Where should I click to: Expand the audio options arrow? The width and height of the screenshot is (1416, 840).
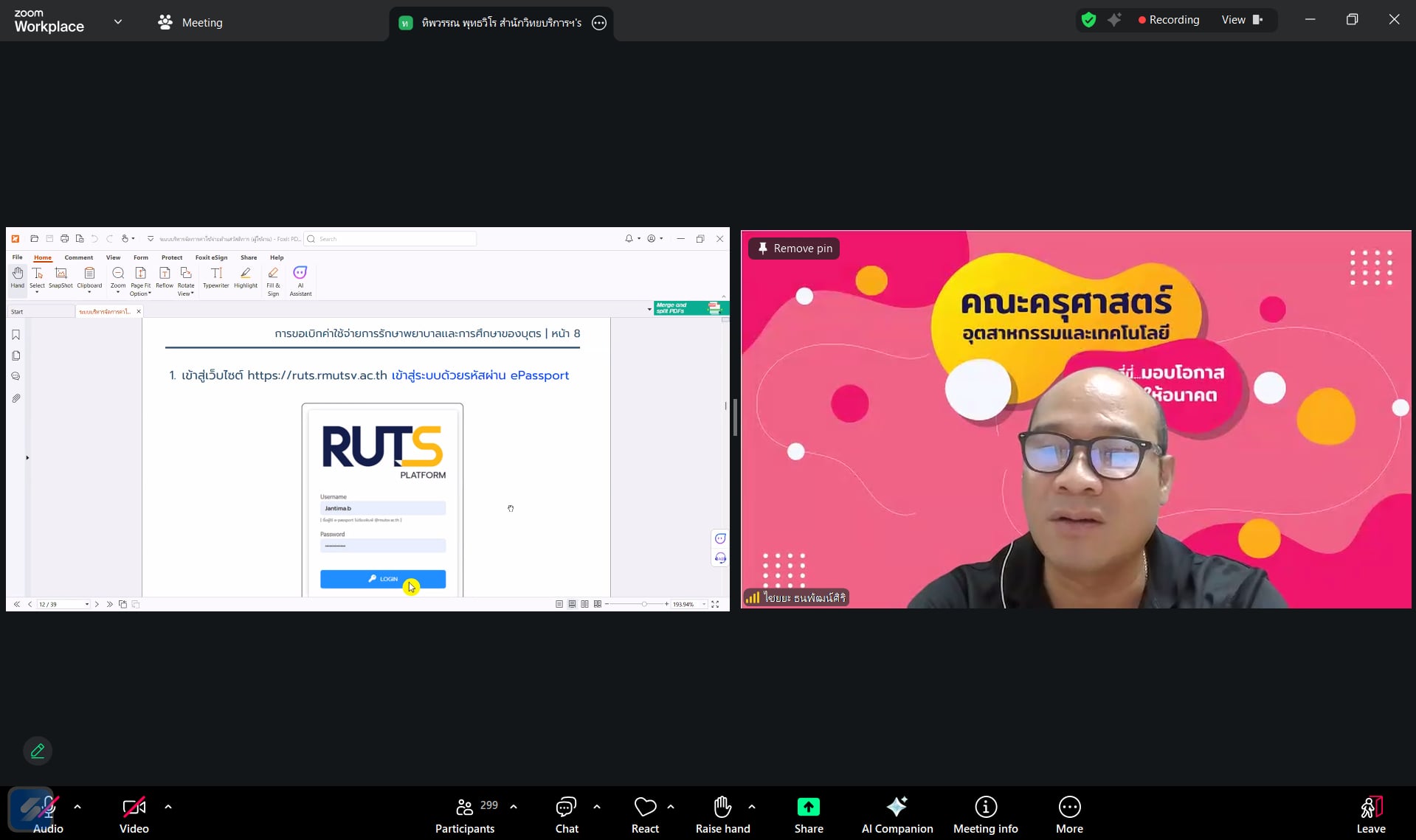coord(77,807)
